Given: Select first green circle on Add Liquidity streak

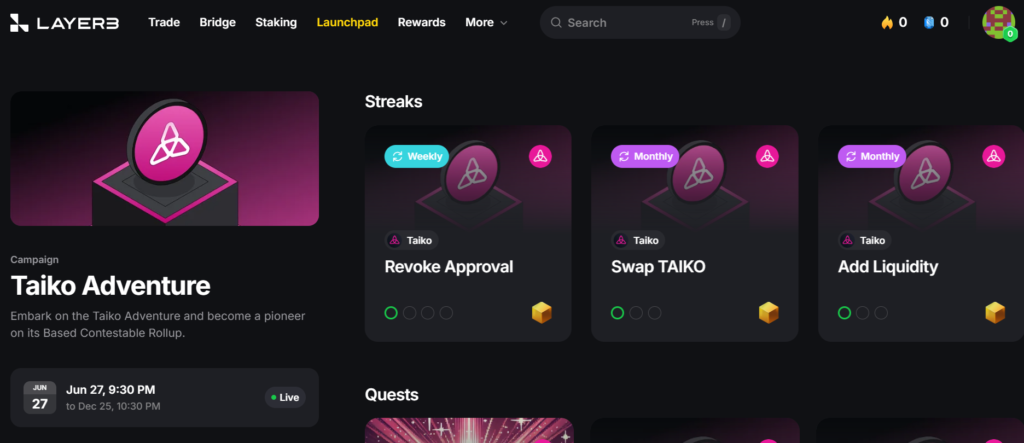Looking at the screenshot, I should pyautogui.click(x=844, y=313).
